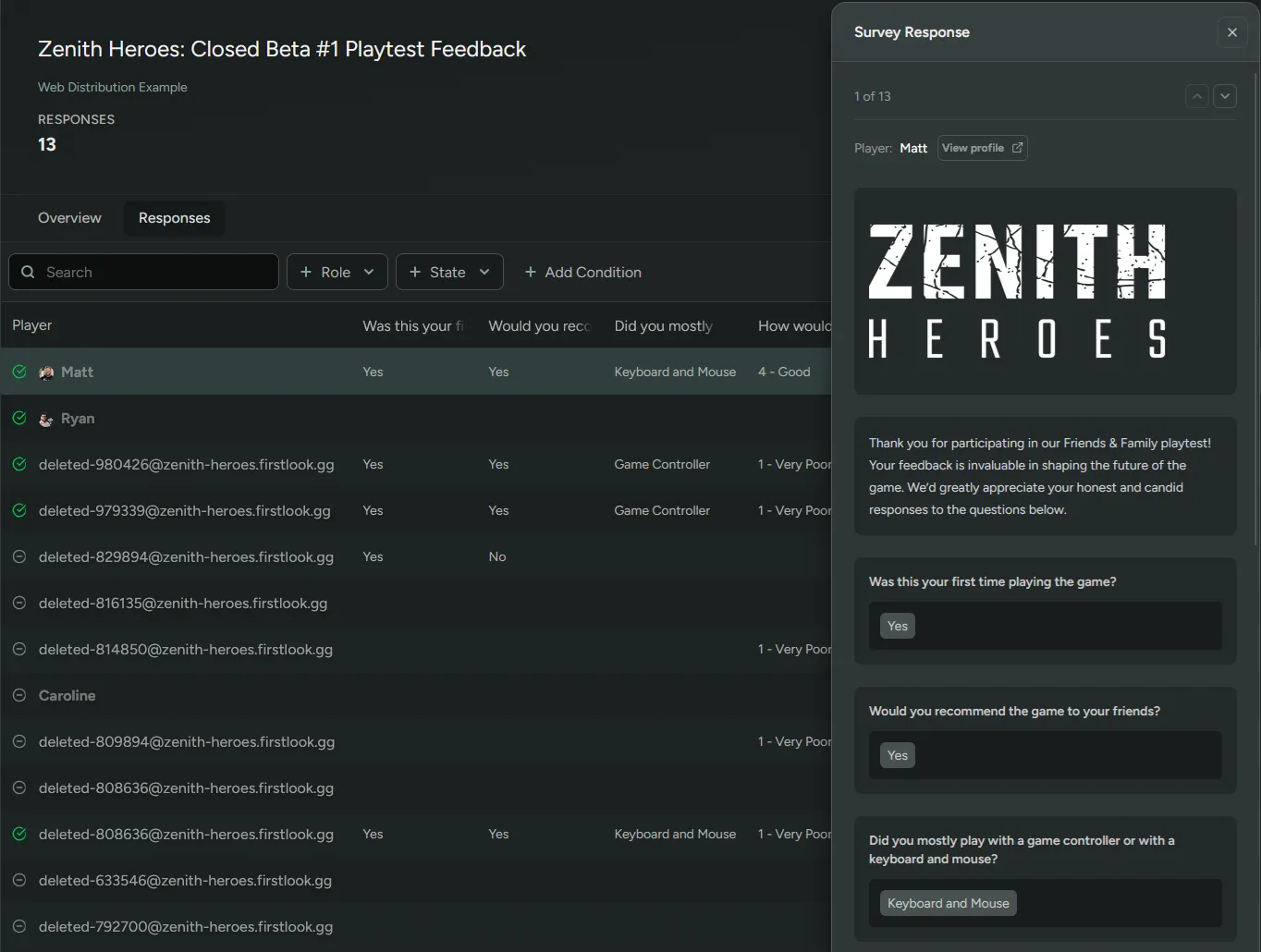The width and height of the screenshot is (1261, 952).
Task: Focus the Search input field
Action: pyautogui.click(x=143, y=272)
